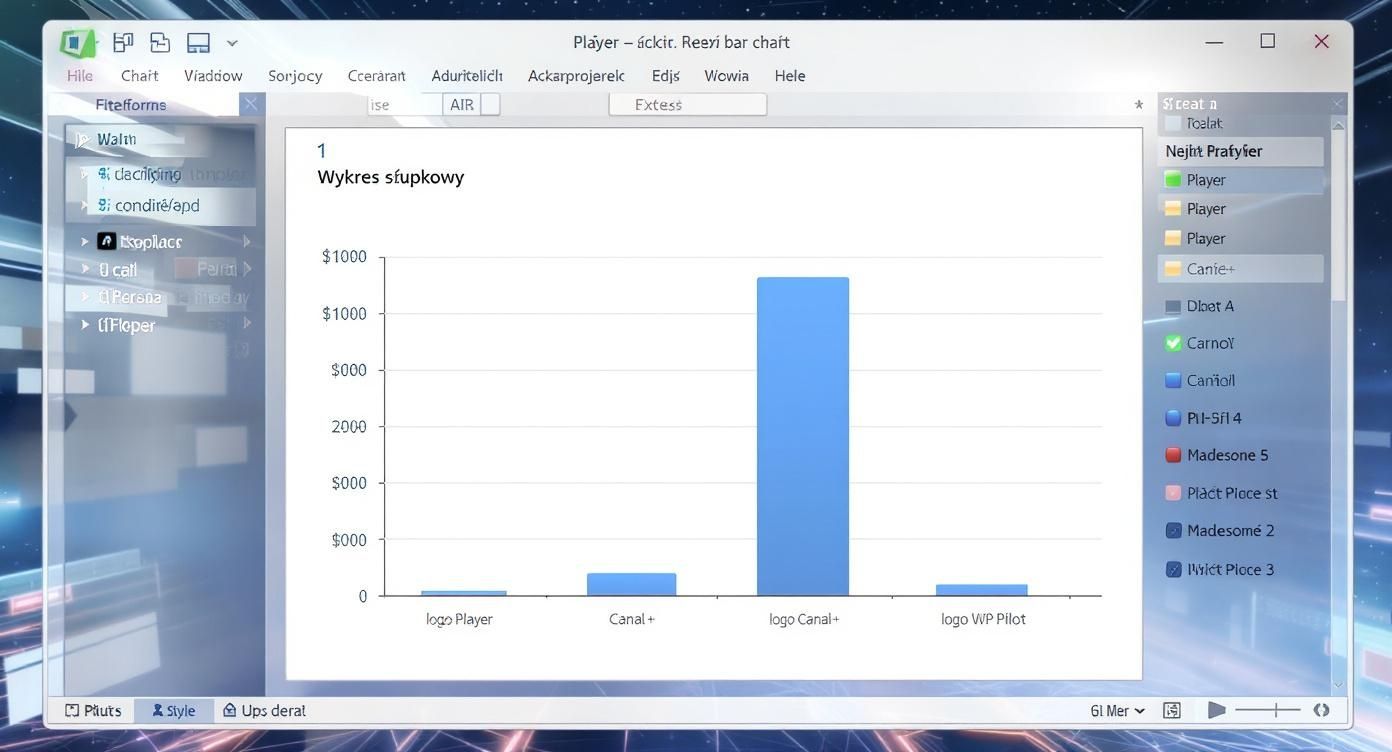
Task: Click the status bar slider track
Action: (x=1268, y=711)
